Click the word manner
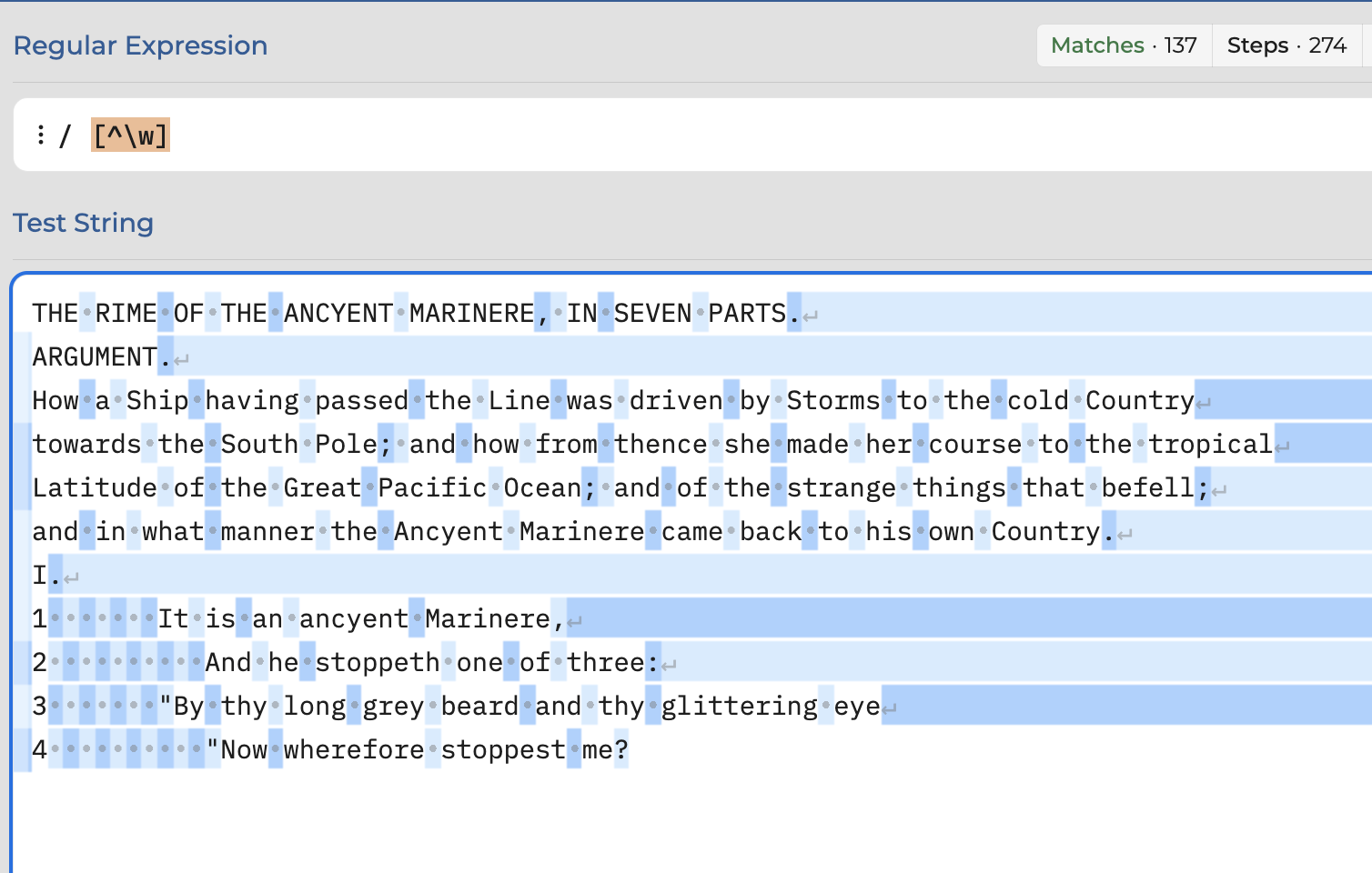 coord(267,532)
